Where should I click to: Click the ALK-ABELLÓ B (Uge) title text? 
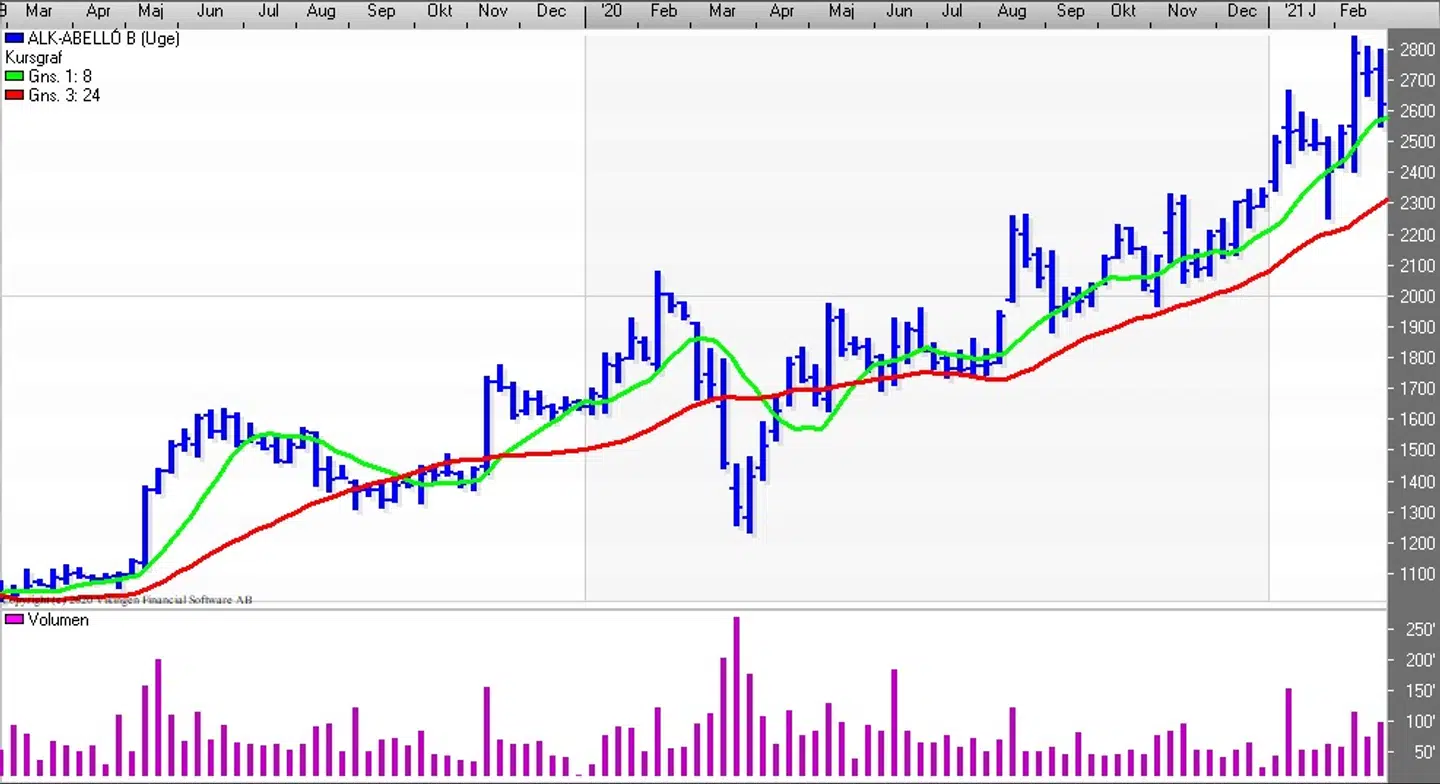[103, 39]
